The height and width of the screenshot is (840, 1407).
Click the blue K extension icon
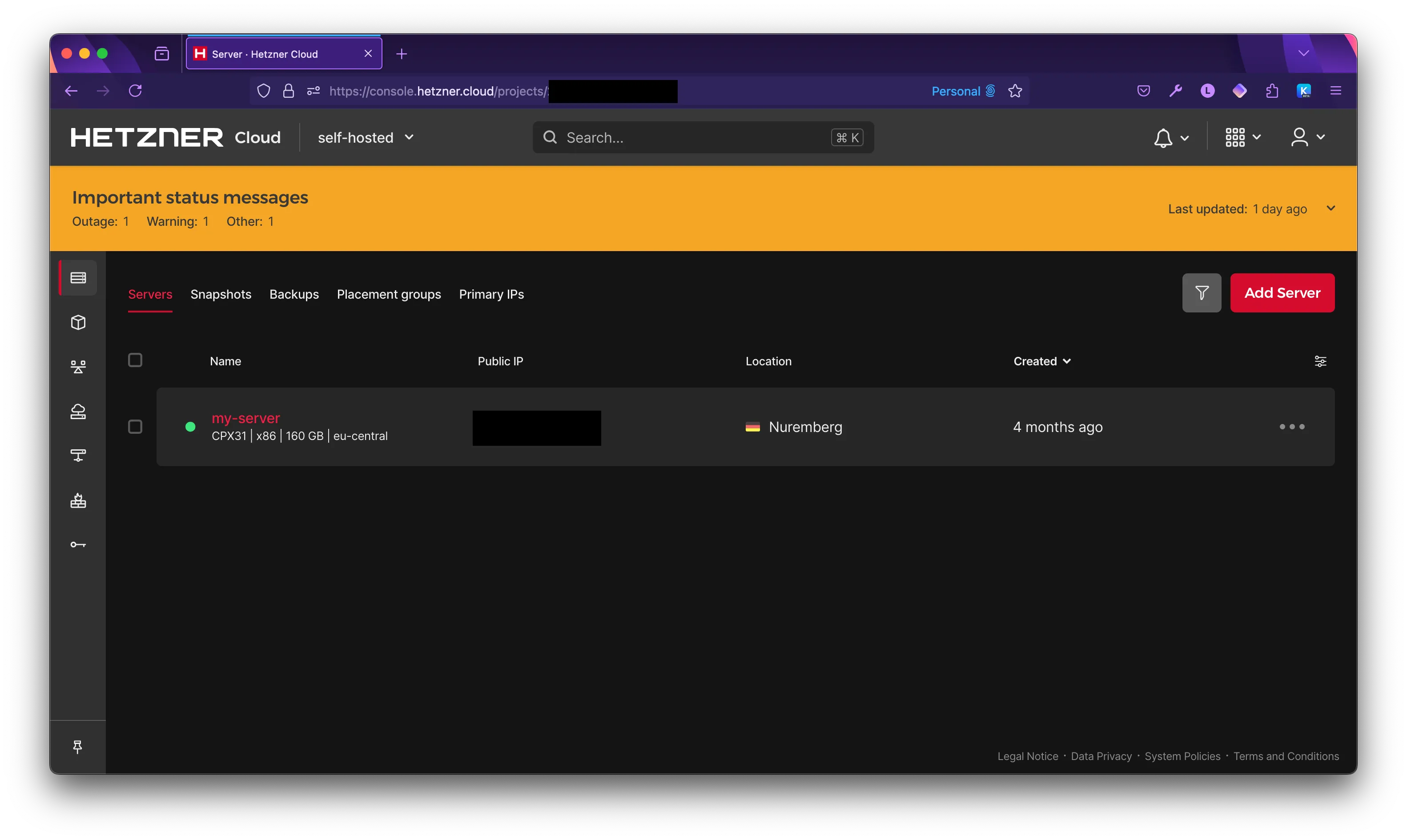1304,91
